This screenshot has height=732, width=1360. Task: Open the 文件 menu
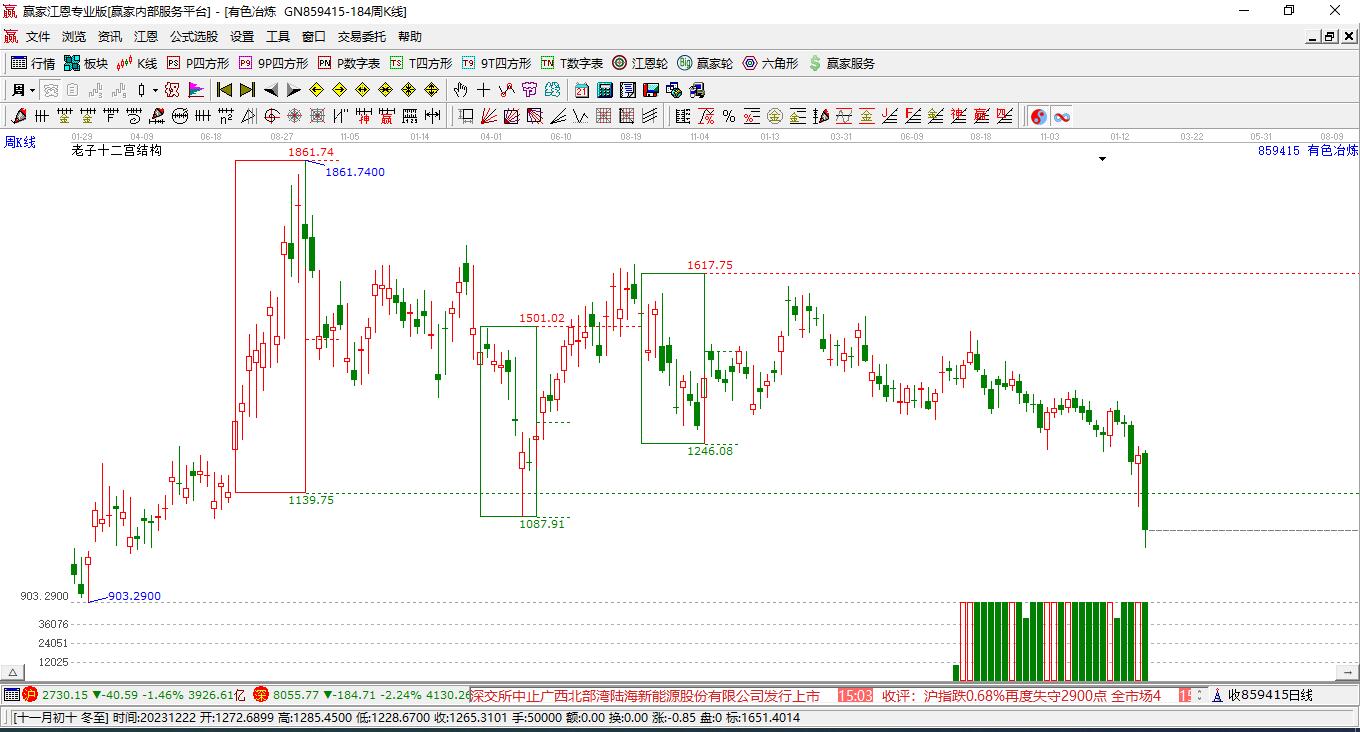(x=38, y=36)
